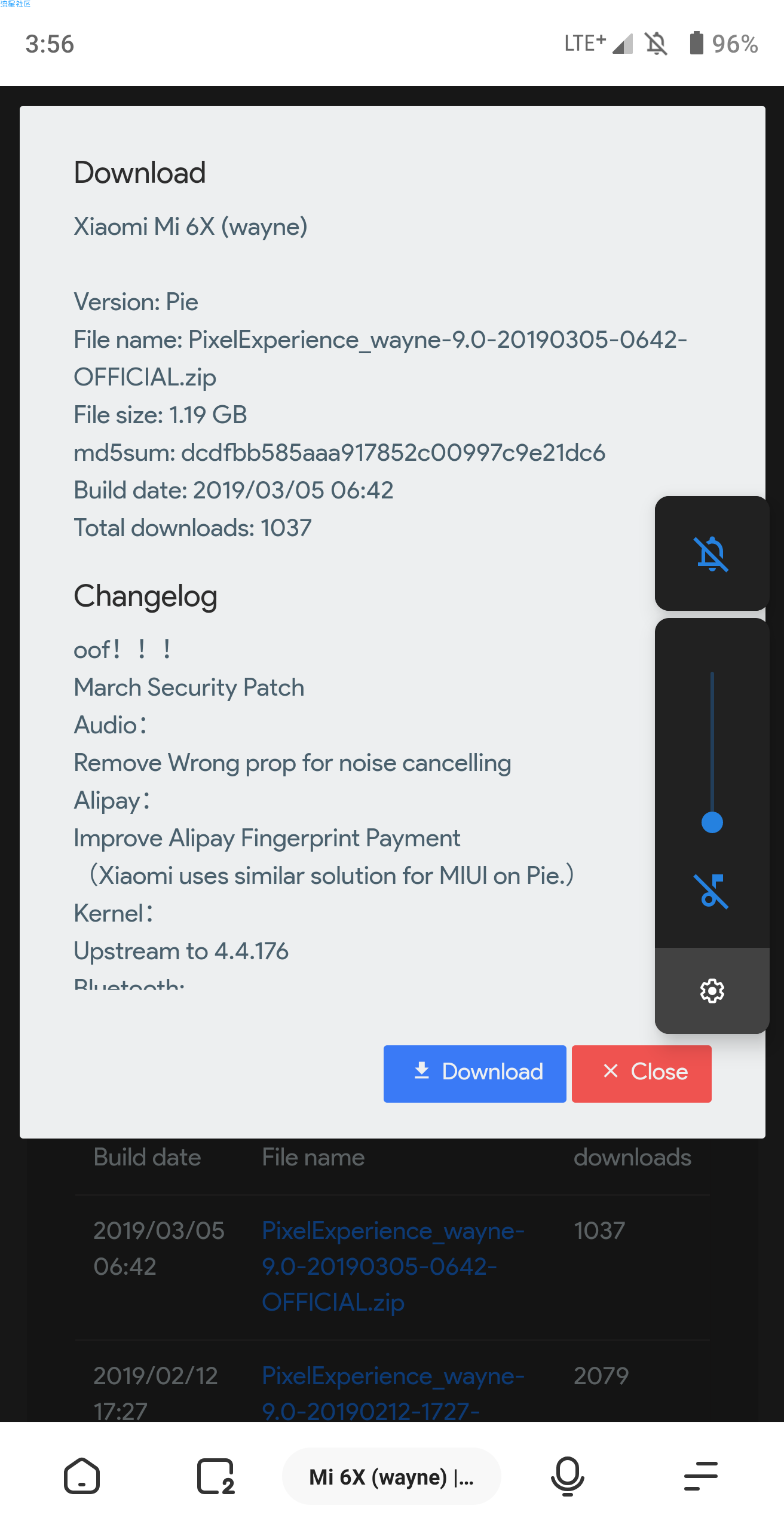Tap the media volume muted note icon
This screenshot has width=784, height=1530.
(711, 891)
